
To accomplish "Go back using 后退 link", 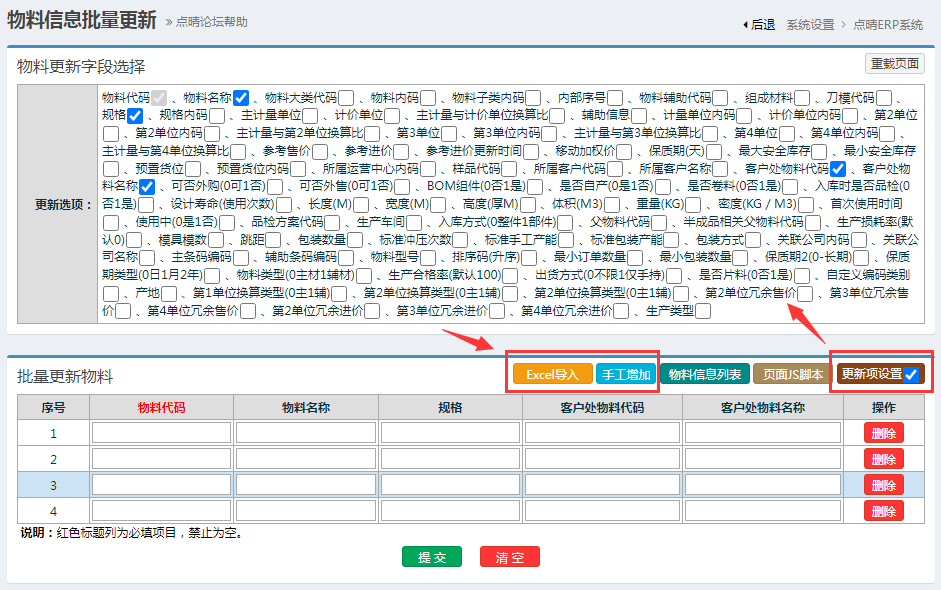I will point(762,24).
